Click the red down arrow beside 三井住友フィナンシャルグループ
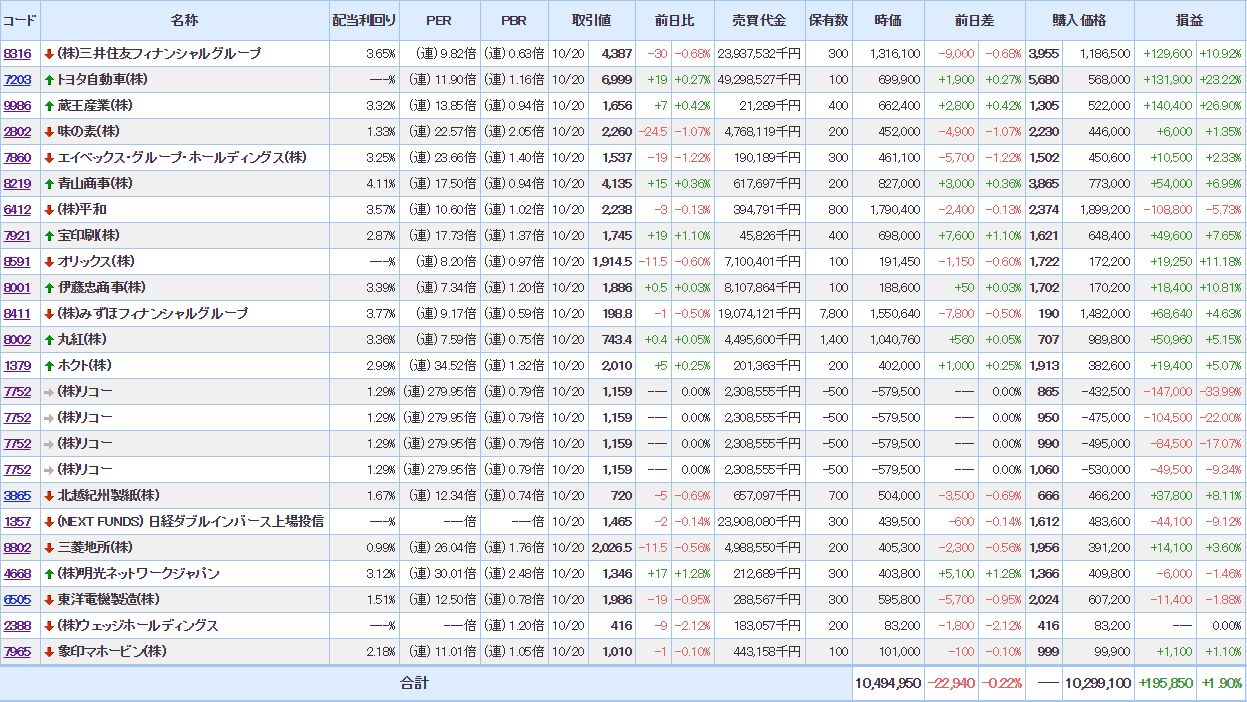The height and width of the screenshot is (702, 1247). coord(48,54)
